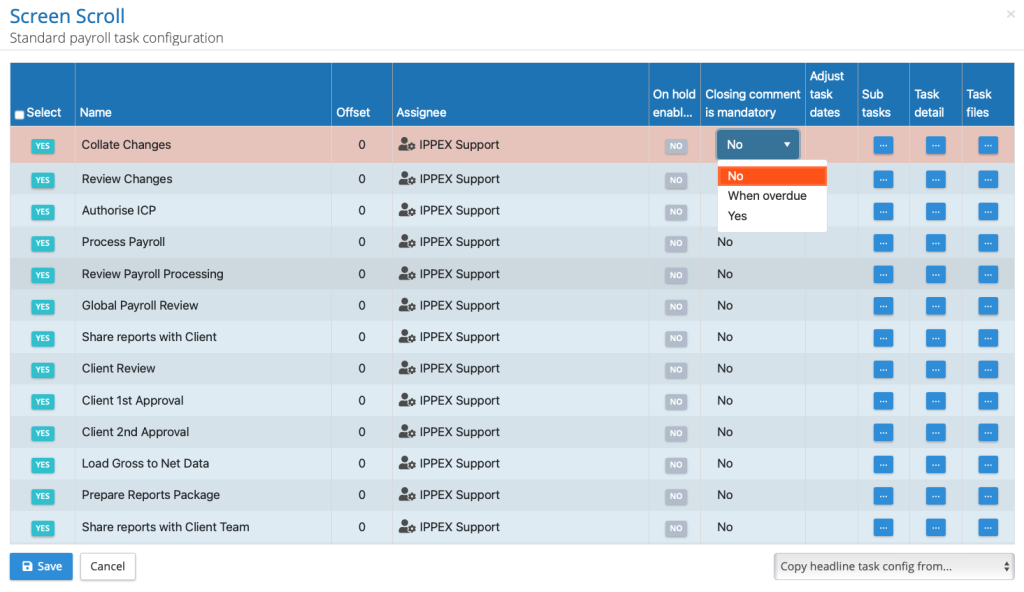Choose 'When overdue' from dropdown list

pos(767,196)
